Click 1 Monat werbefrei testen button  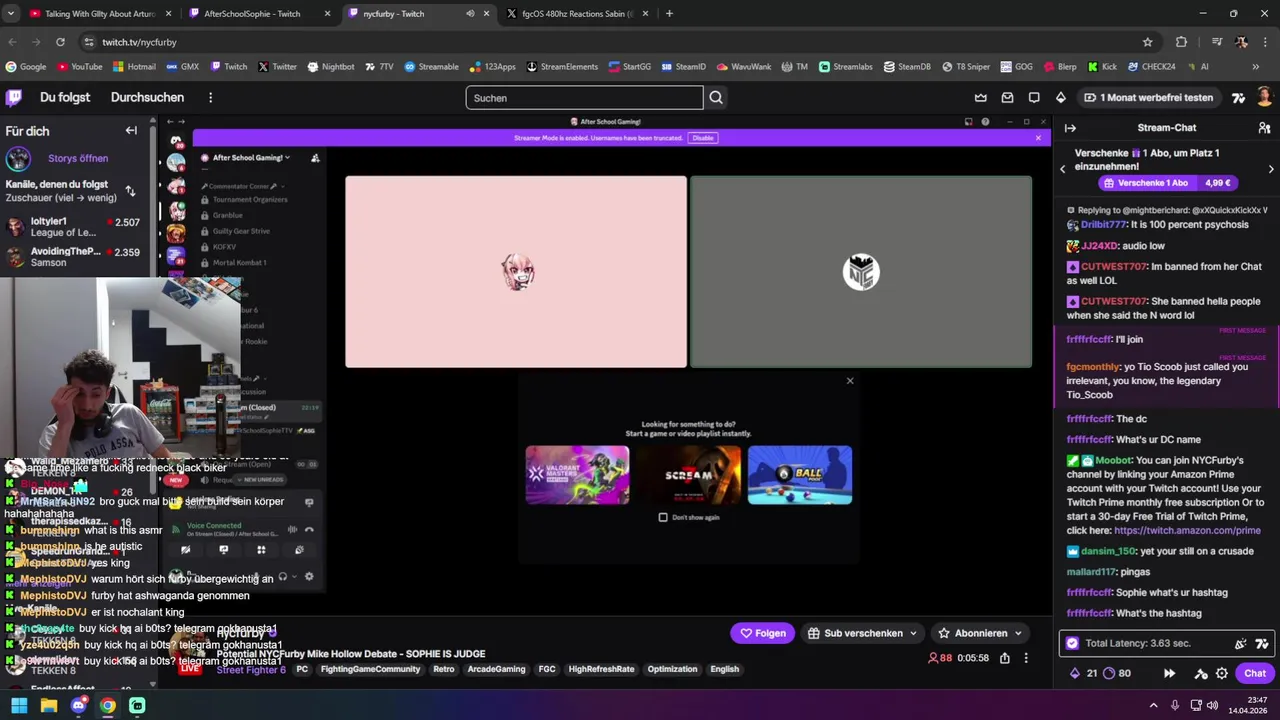click(x=1149, y=97)
